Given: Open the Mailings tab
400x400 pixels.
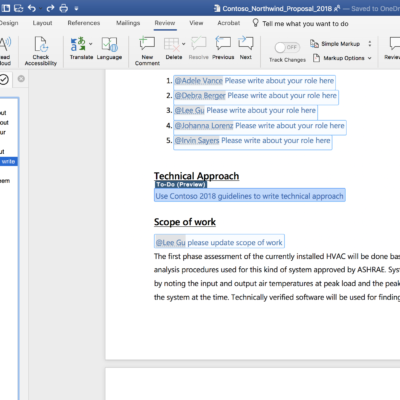Looking at the screenshot, I should coord(128,23).
